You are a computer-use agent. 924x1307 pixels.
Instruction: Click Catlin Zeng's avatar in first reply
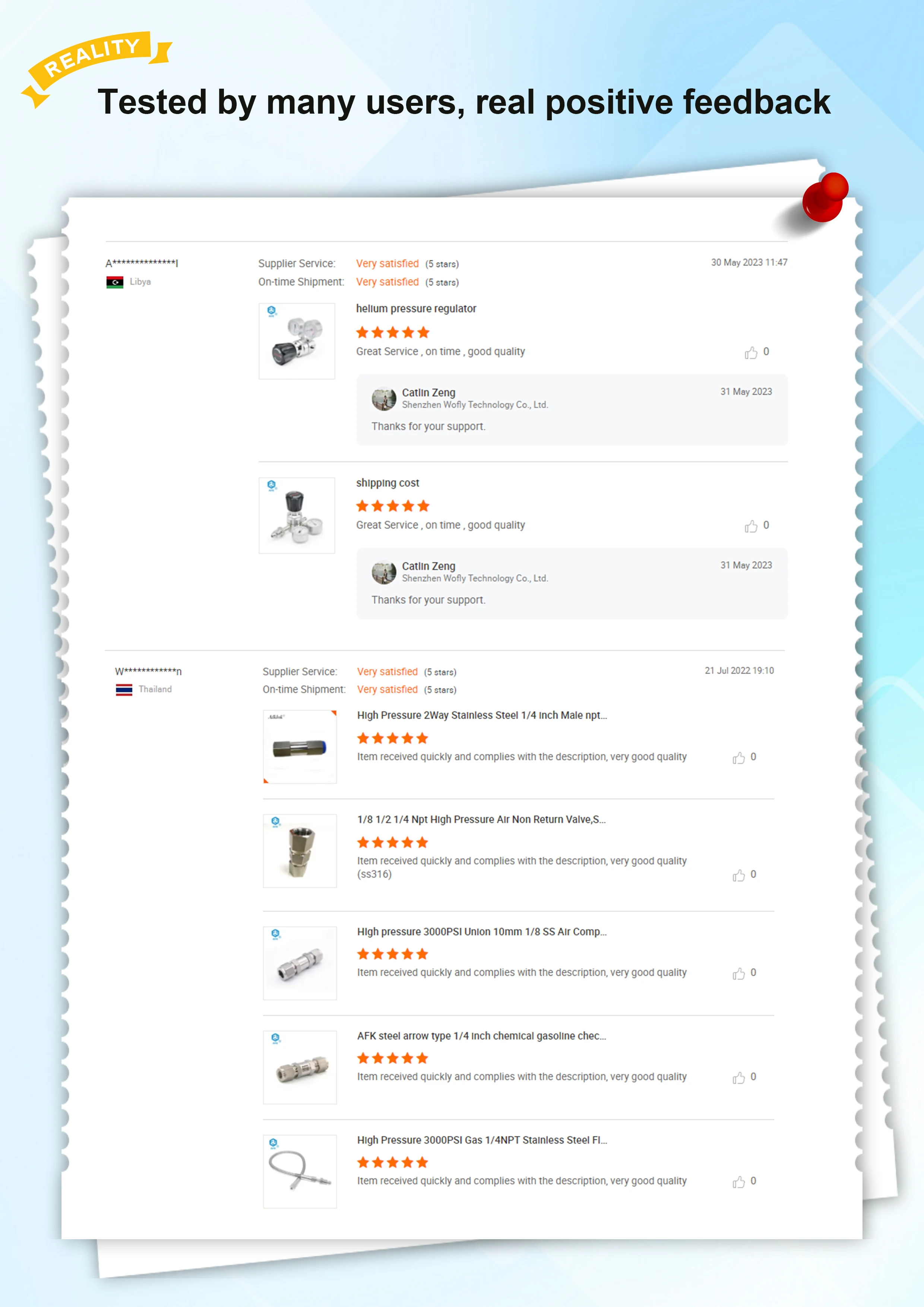pyautogui.click(x=384, y=399)
